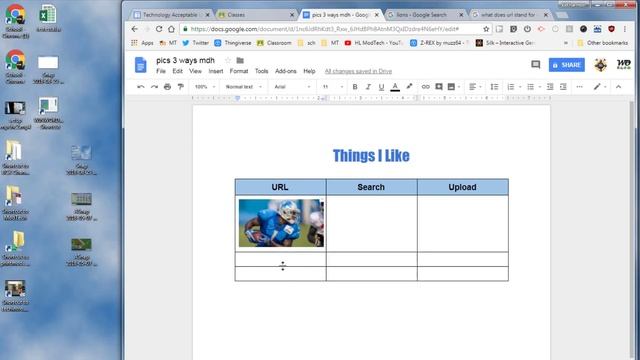Screen dimensions: 640x360
Task: Switch to what does url stand for tab
Action: [x=510, y=15]
